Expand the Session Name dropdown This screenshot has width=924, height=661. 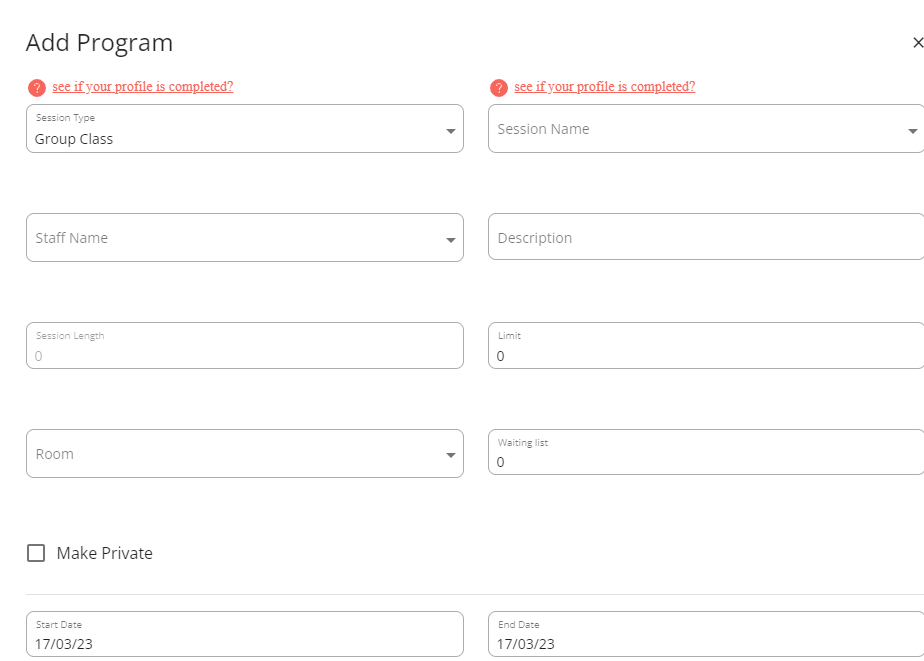(x=913, y=131)
